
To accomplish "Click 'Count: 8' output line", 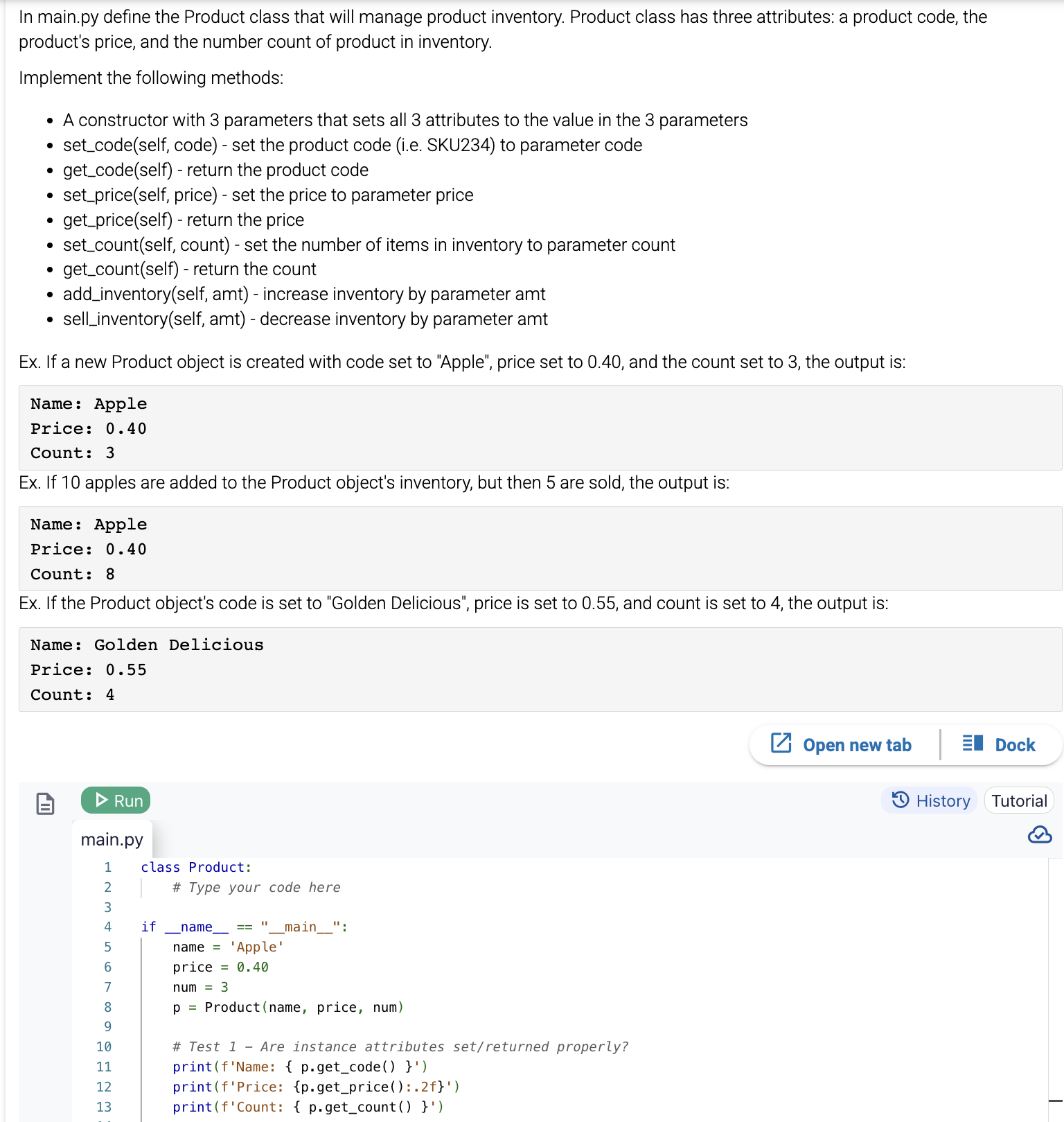I will click(x=73, y=574).
